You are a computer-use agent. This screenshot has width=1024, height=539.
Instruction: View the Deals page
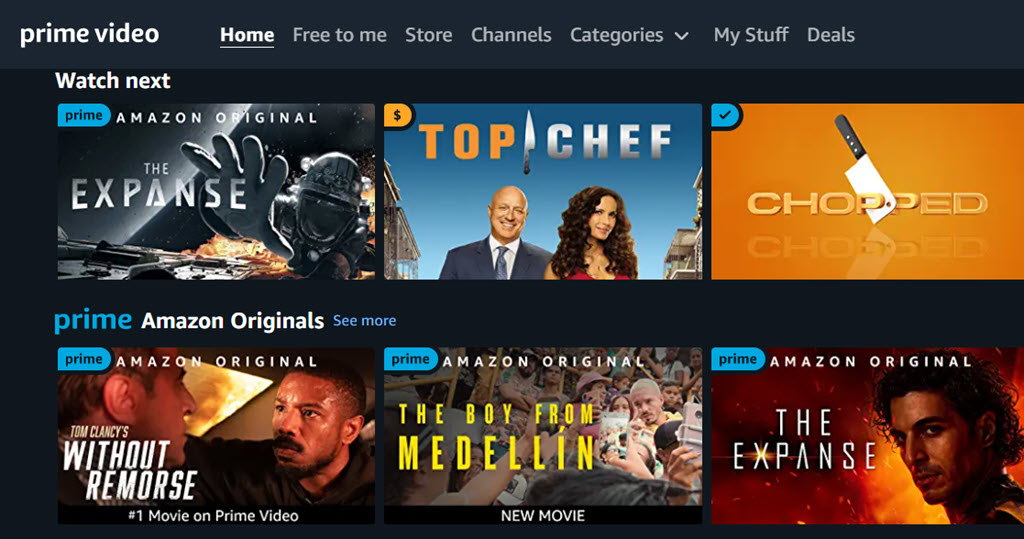831,35
